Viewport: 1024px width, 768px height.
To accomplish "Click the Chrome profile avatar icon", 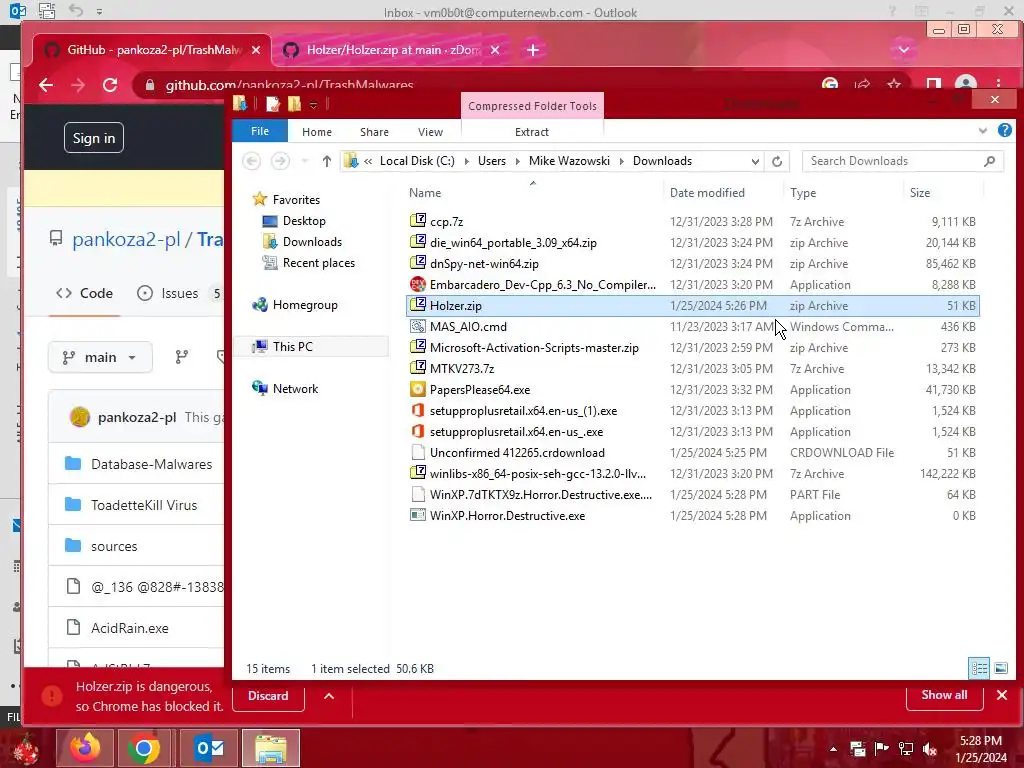I will pos(965,84).
